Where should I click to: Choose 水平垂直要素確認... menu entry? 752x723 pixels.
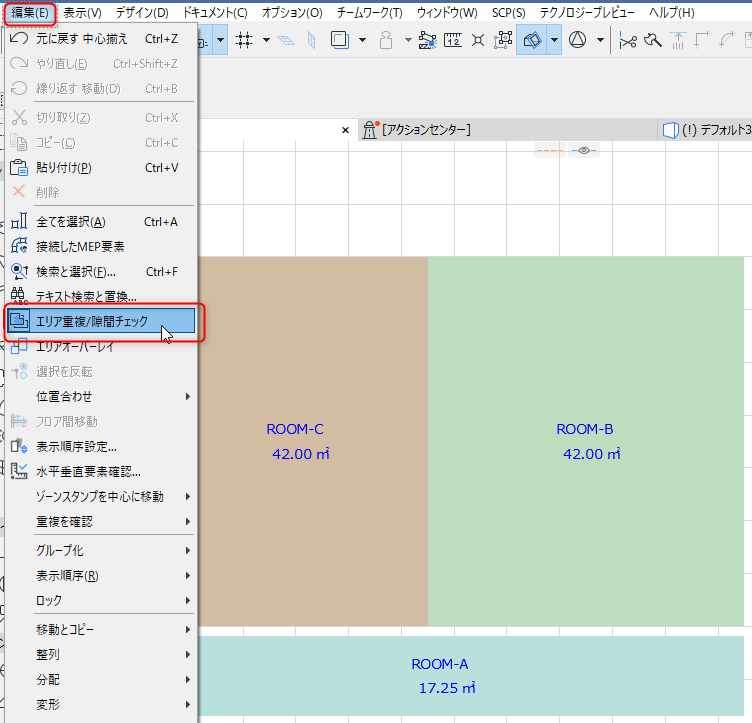click(101, 472)
